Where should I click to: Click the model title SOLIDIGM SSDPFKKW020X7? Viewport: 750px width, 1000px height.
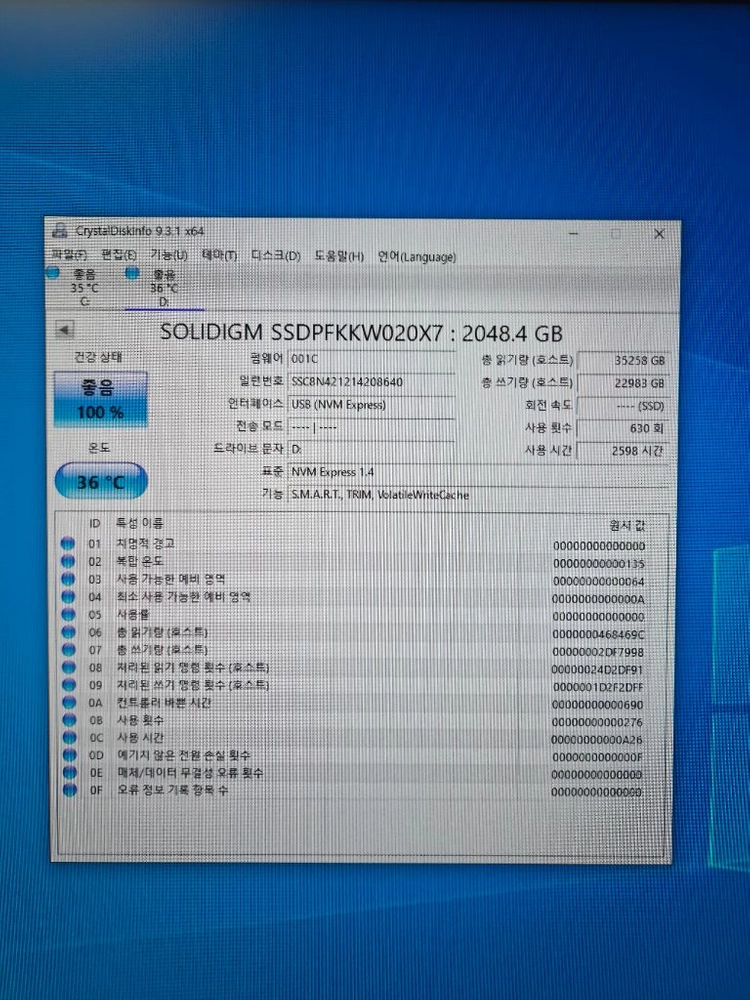point(301,332)
